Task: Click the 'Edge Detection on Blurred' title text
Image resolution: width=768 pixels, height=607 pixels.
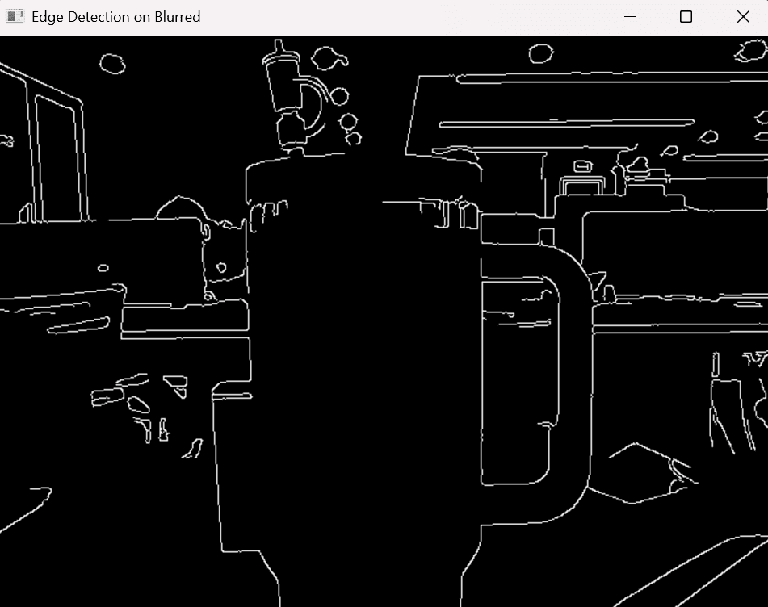Action: [116, 17]
